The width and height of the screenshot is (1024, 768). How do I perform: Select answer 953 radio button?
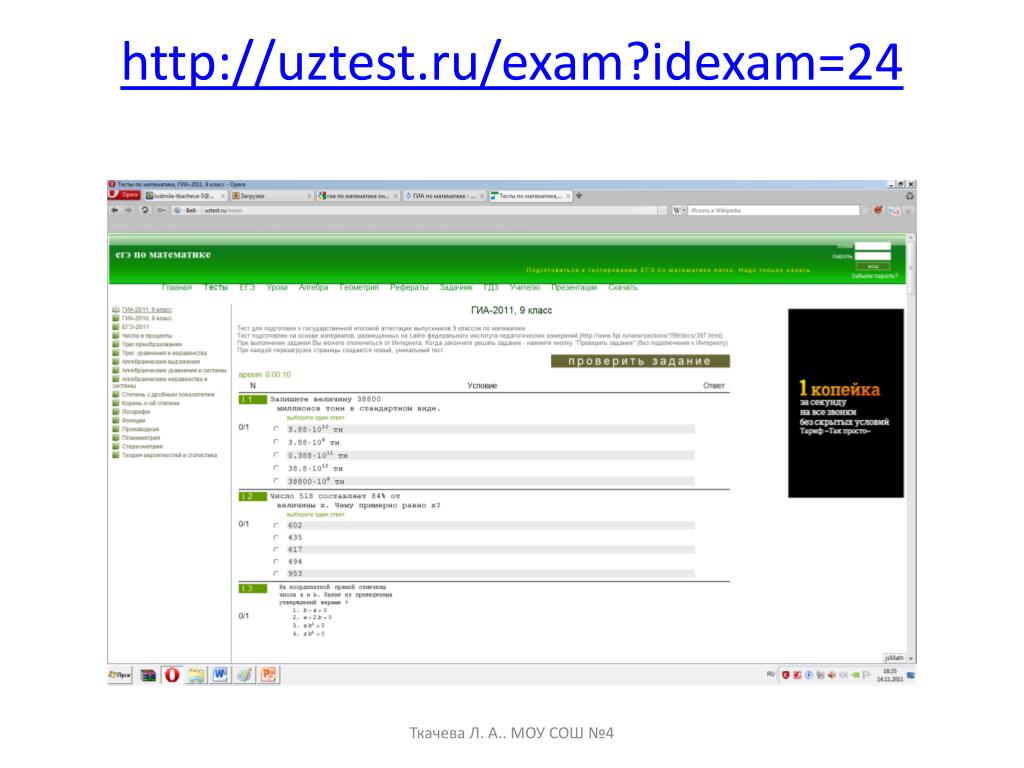pyautogui.click(x=276, y=573)
